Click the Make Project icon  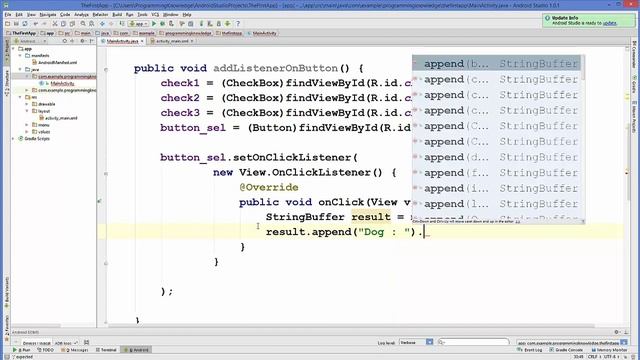[x=122, y=24]
